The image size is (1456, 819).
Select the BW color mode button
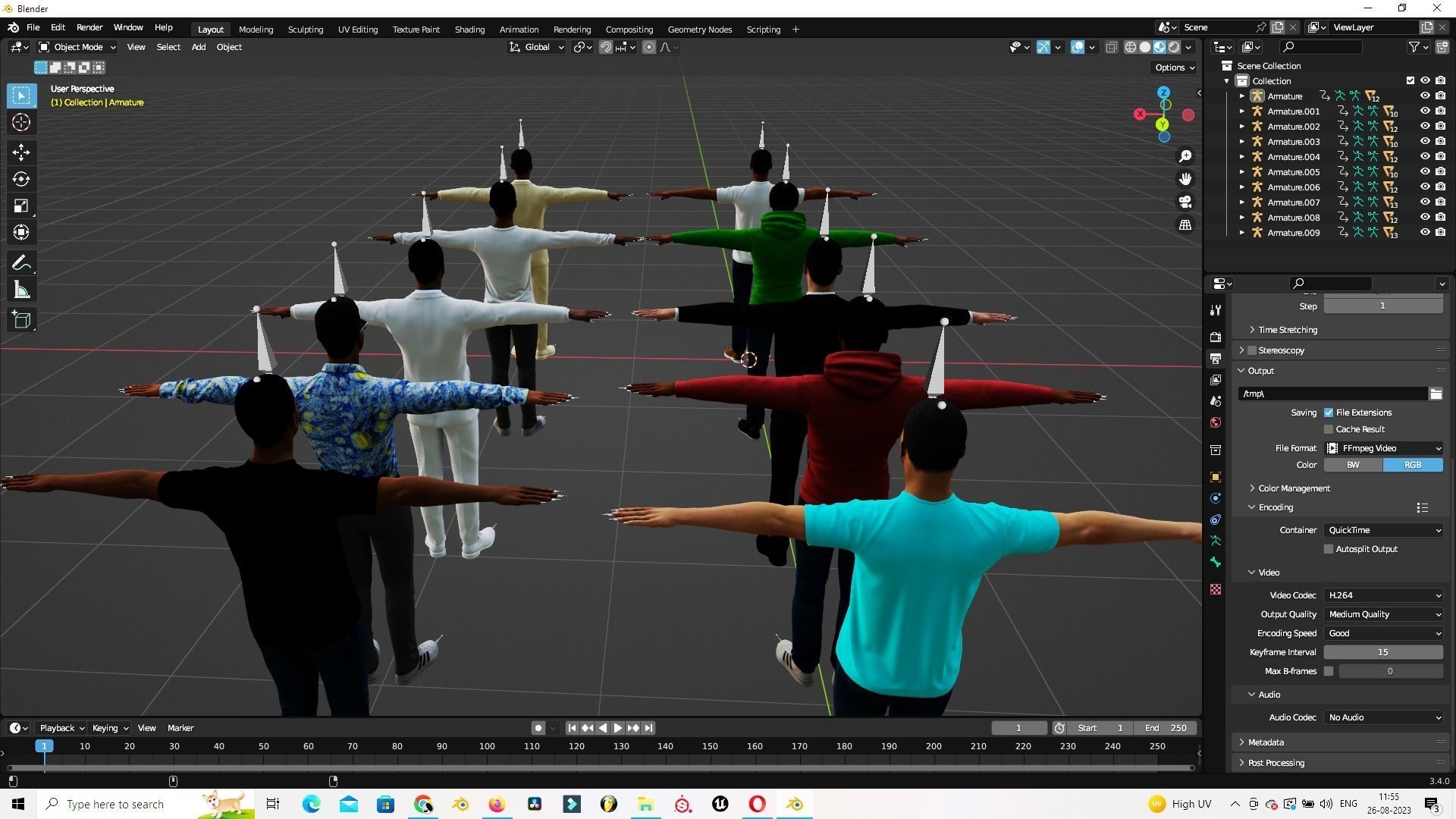1353,465
